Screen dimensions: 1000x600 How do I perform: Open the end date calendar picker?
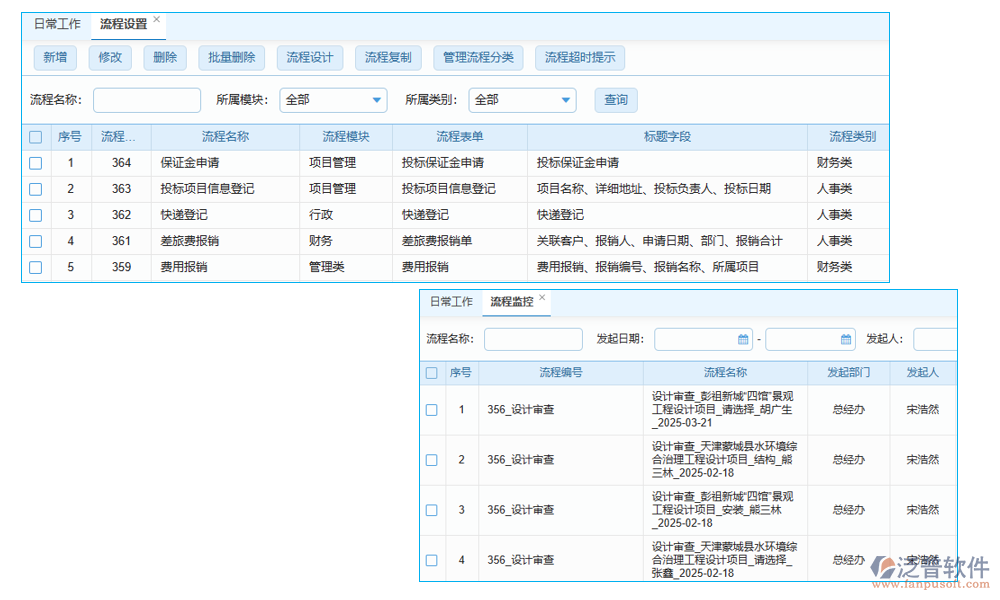click(x=843, y=339)
